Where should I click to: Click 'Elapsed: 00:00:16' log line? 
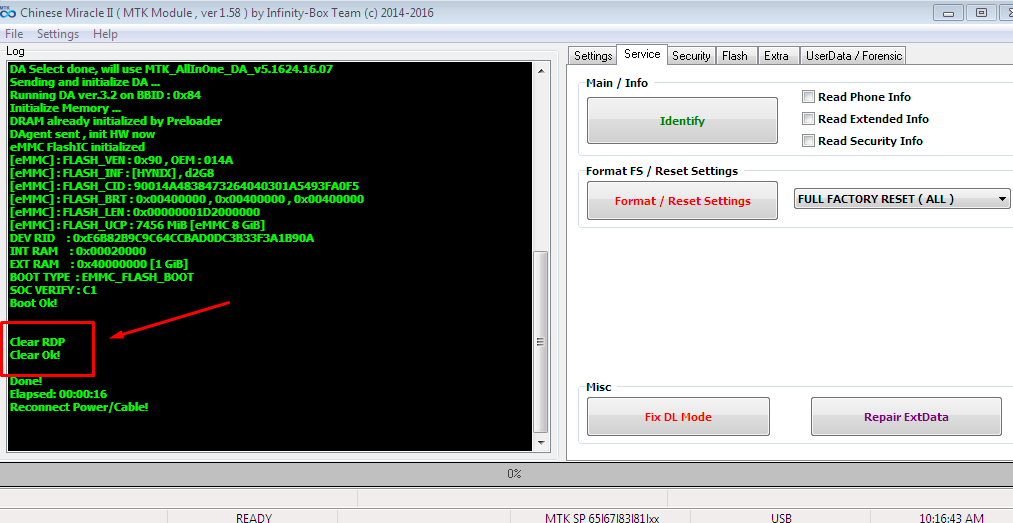[x=58, y=395]
